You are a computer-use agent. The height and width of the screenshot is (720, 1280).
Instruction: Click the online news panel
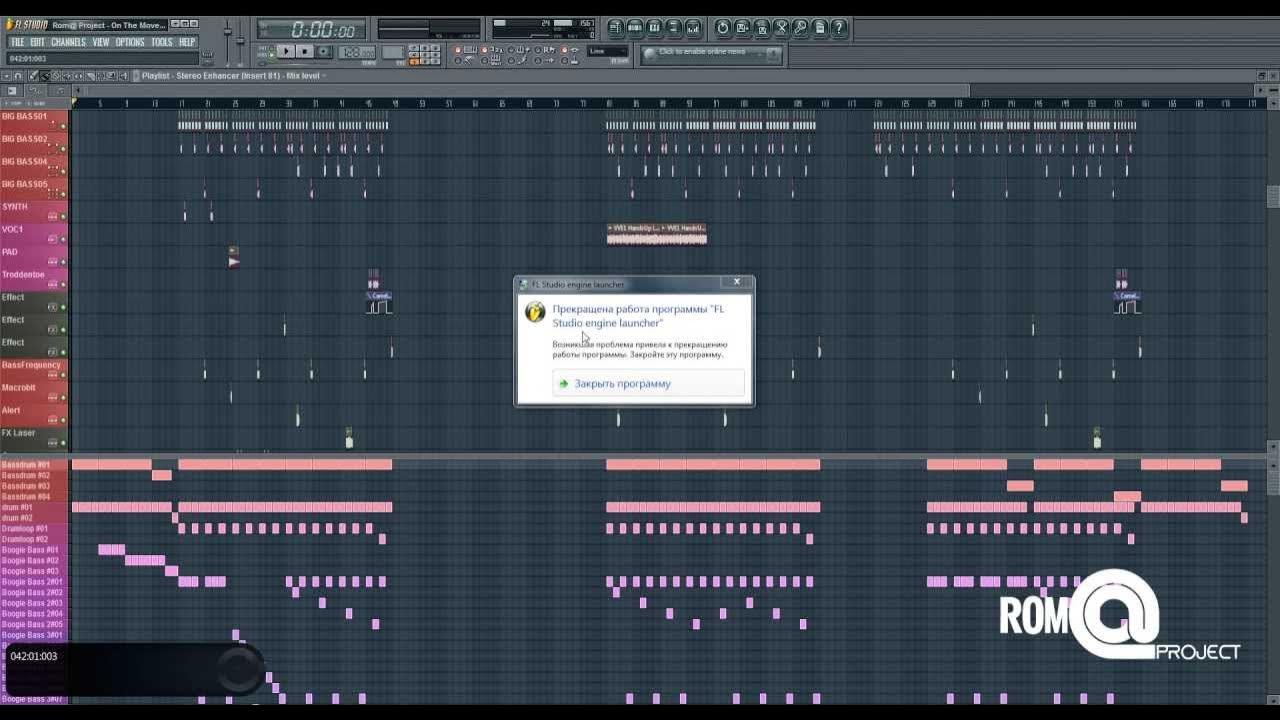click(712, 53)
